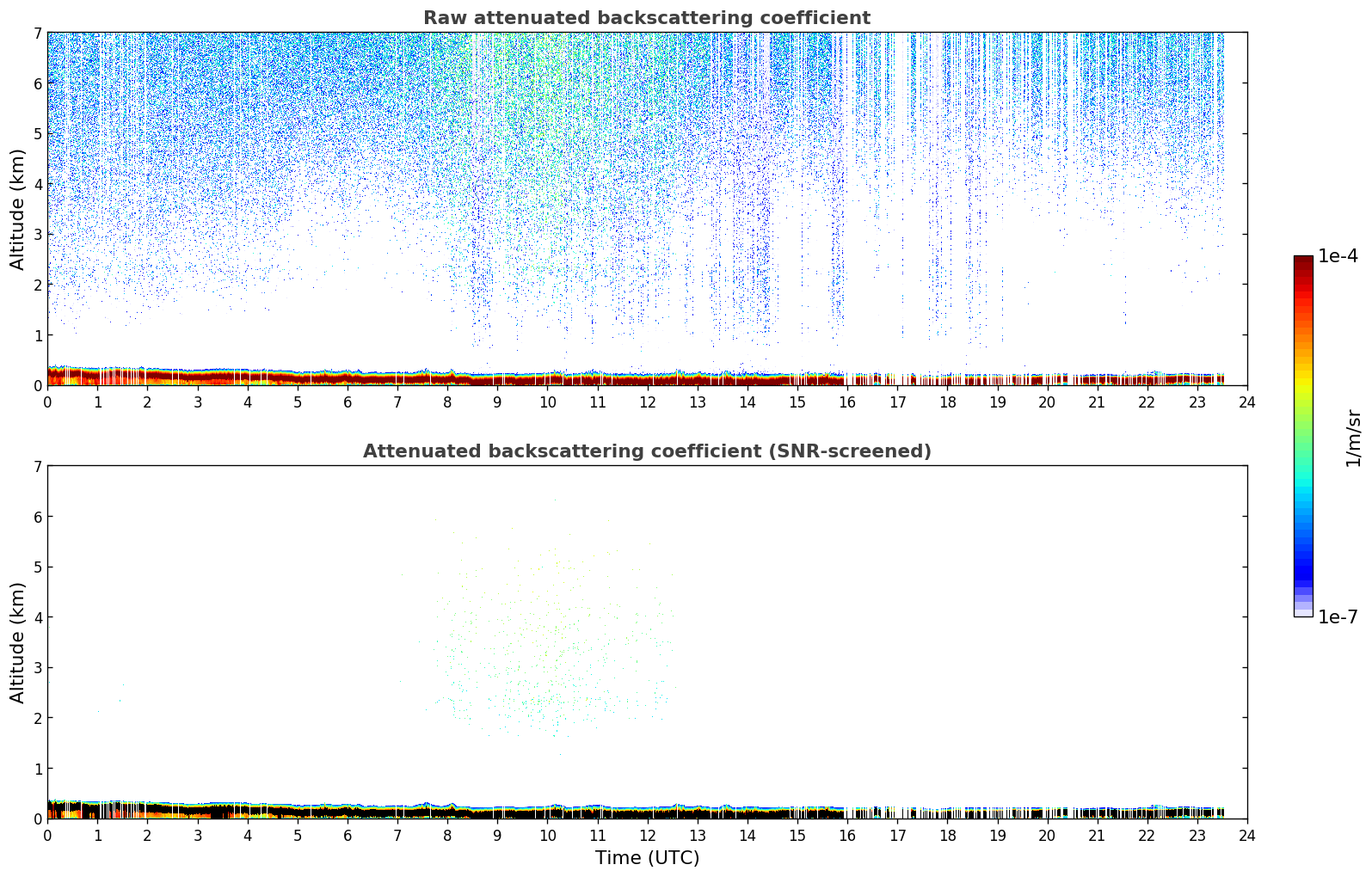Select altitude tick "1" on the raw plot
The width and height of the screenshot is (1372, 877).
[x=37, y=335]
